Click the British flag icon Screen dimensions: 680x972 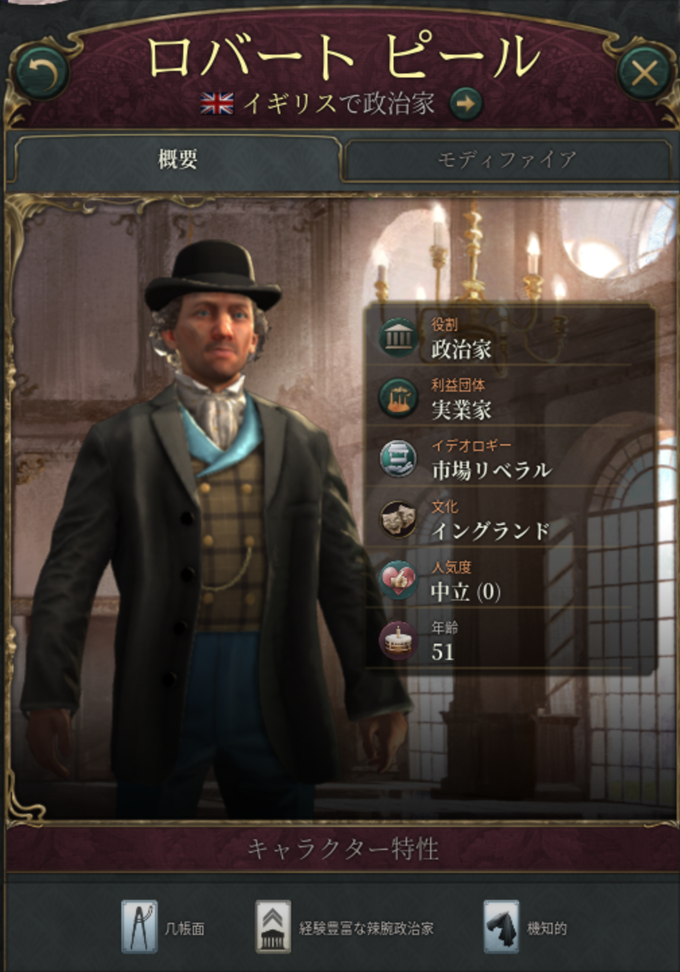click(217, 104)
